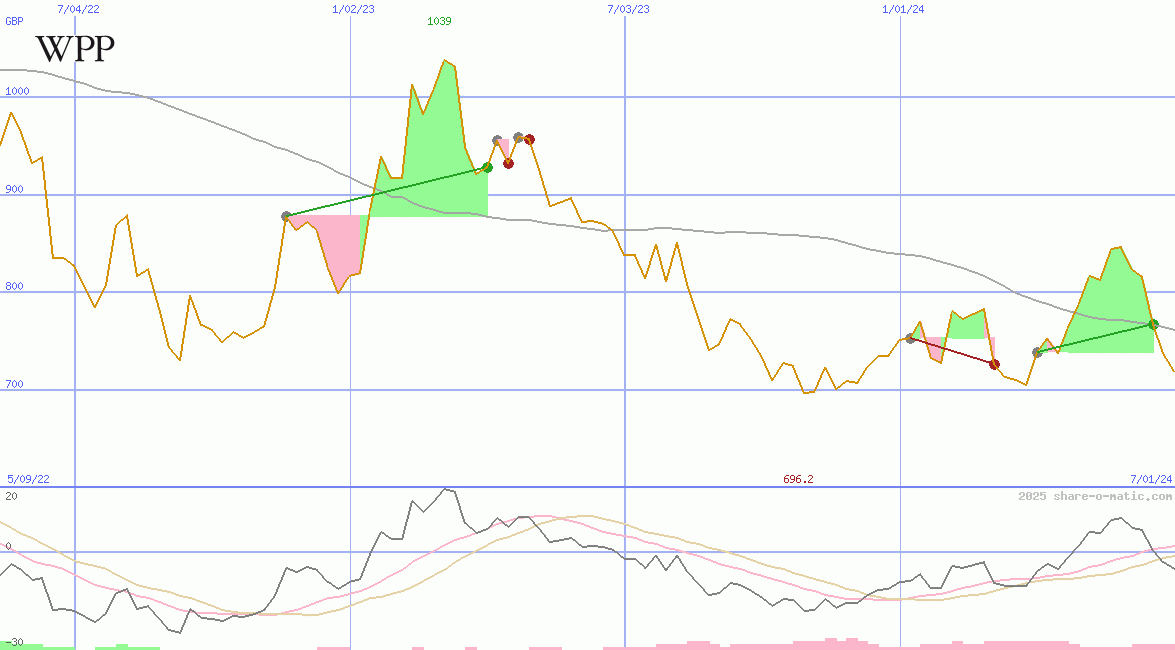Click green exit marker ending 2024 green trade line
1175x650 pixels.
pos(1154,325)
